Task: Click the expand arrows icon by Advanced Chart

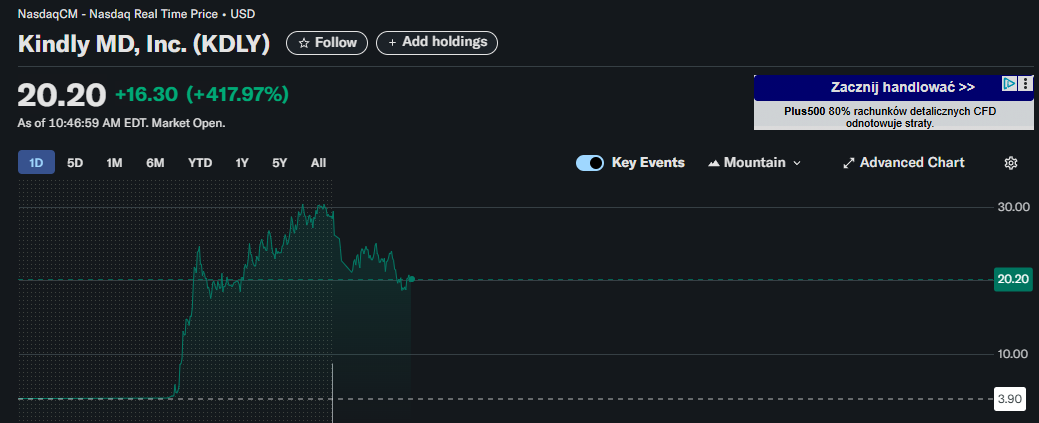Action: click(849, 163)
